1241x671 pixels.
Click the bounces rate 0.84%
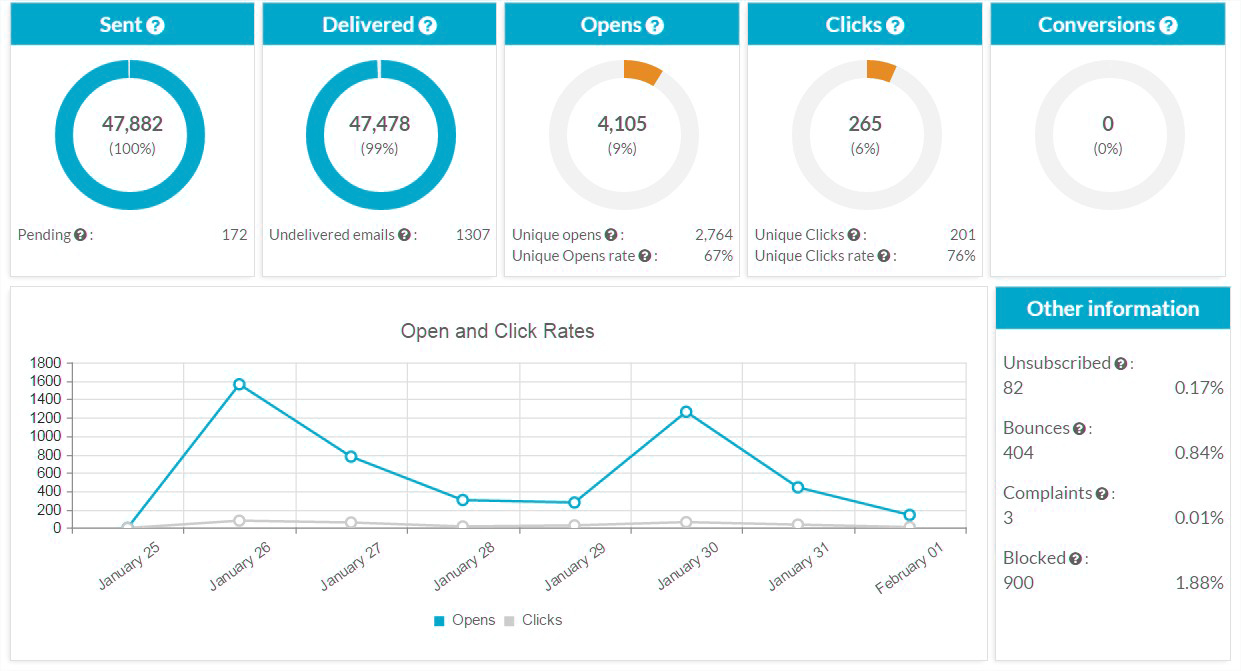(1199, 453)
